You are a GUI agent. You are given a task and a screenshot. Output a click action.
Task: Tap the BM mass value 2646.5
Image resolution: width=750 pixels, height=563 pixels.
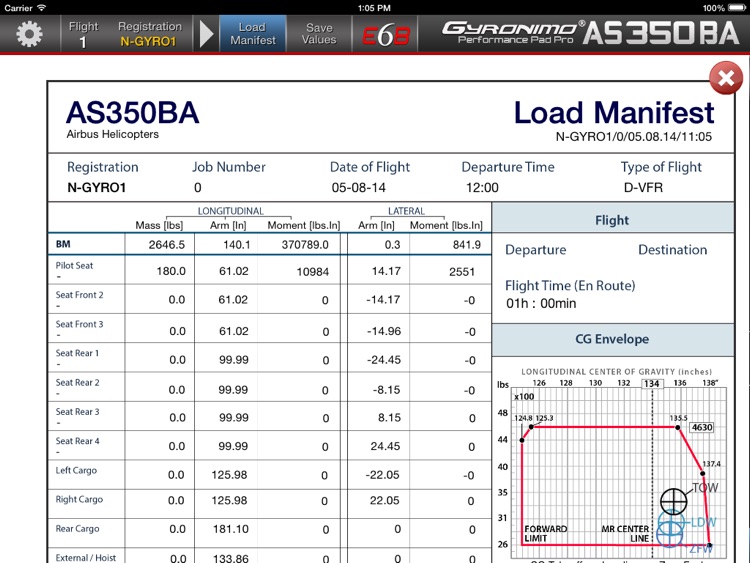(x=166, y=245)
